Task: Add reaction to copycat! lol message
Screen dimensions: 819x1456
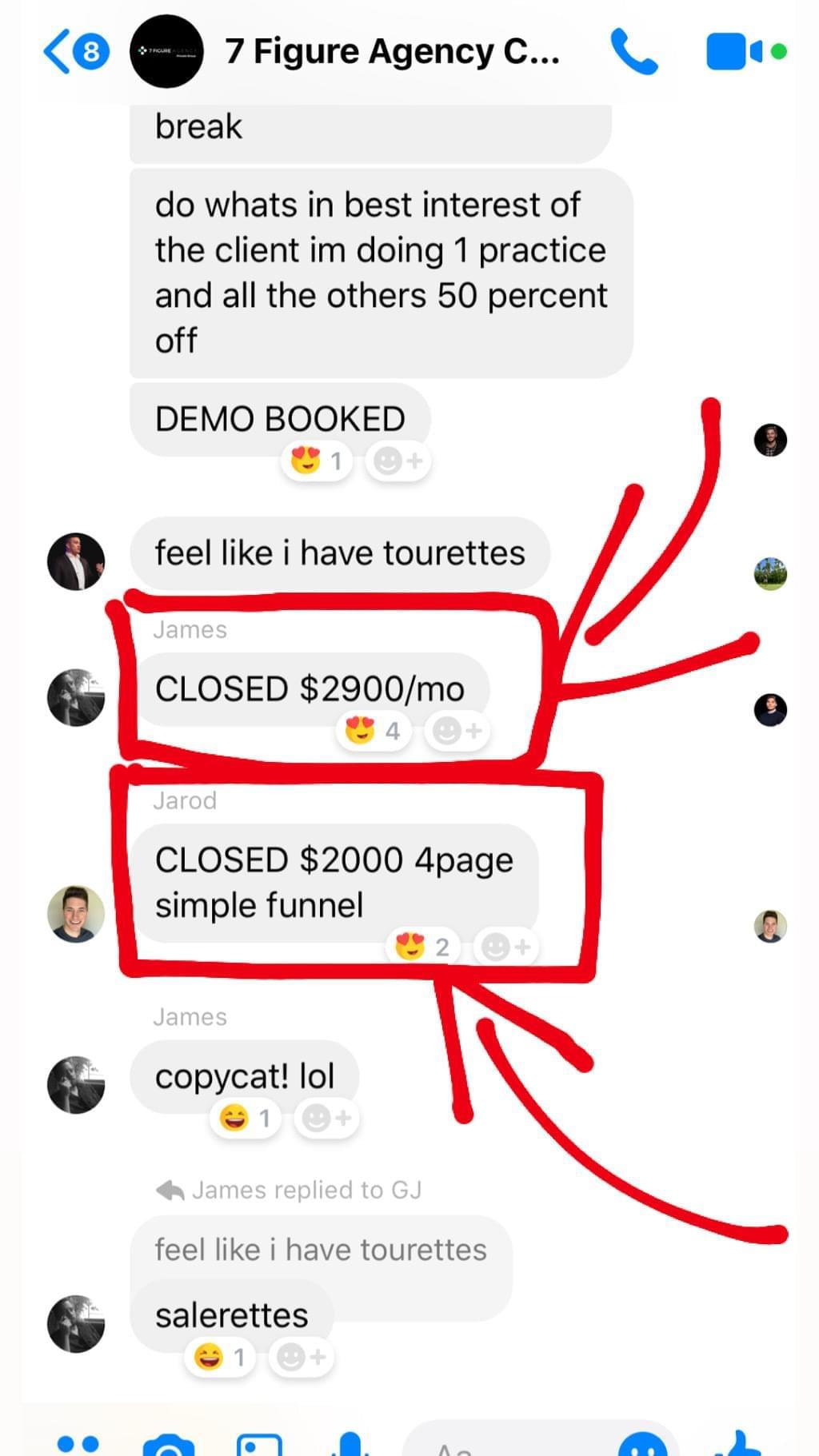Action: coord(327,1118)
